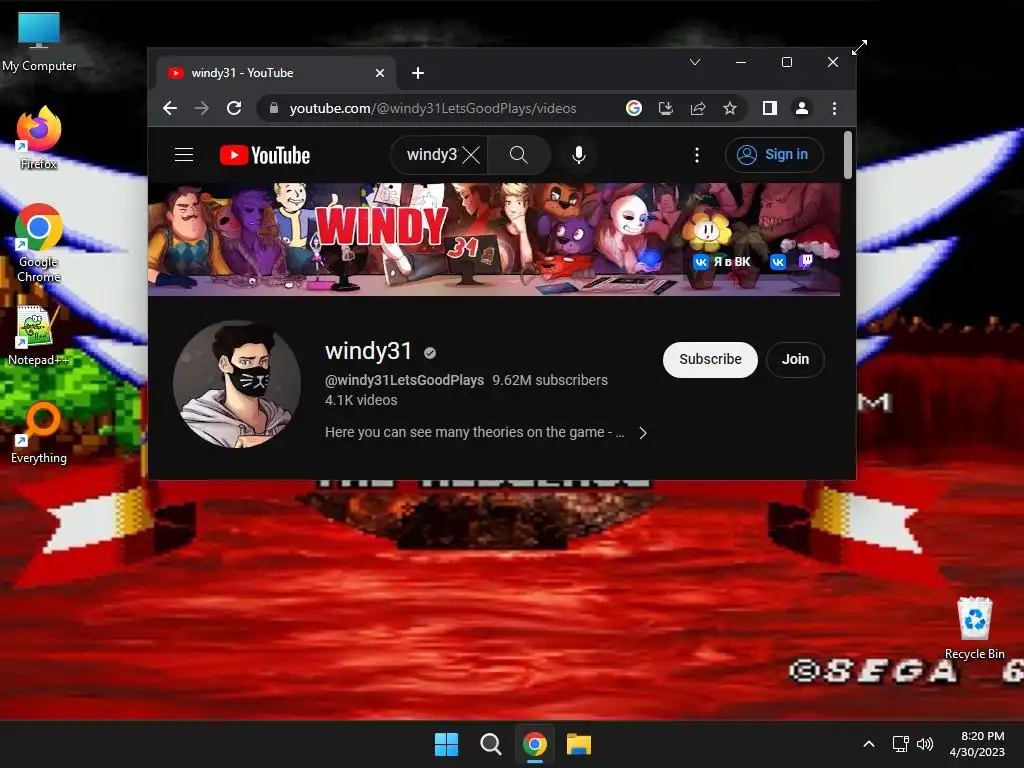Screen dimensions: 1024x768
Task: Start voice search with microphone
Action: click(x=579, y=155)
